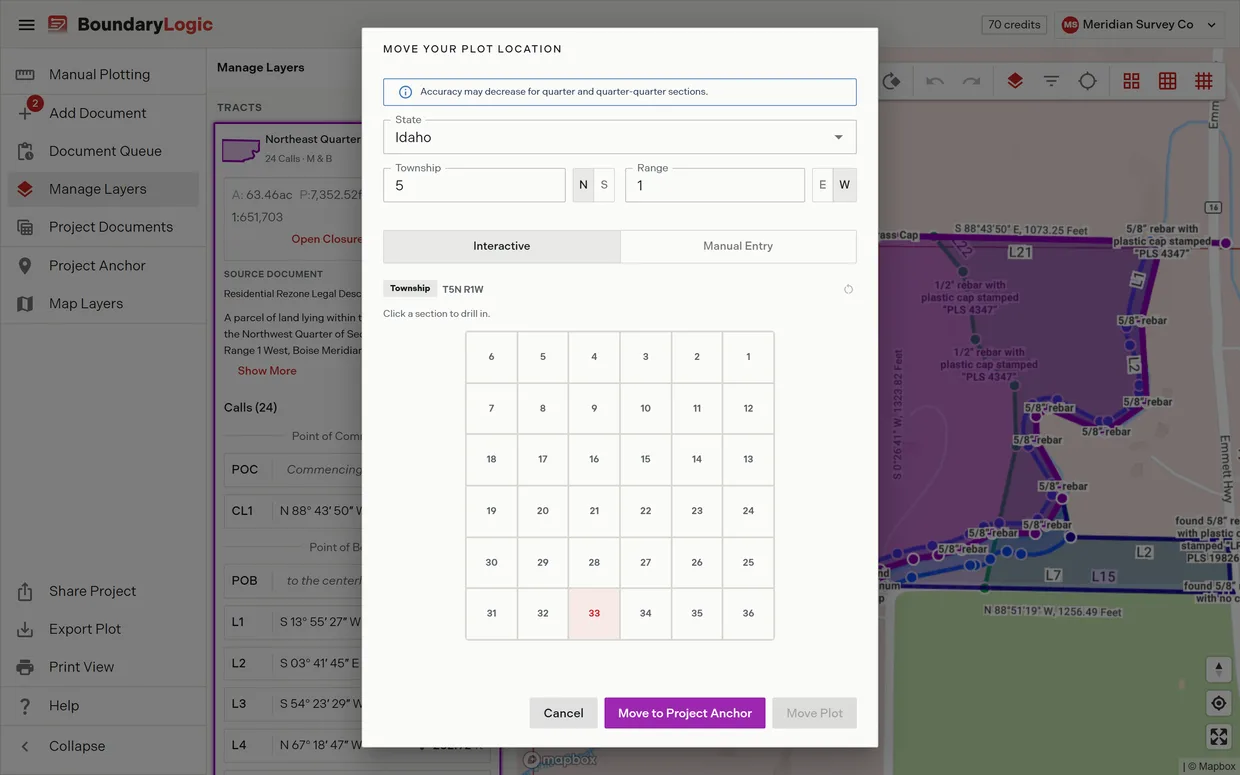Set range direction to W
Image resolution: width=1240 pixels, height=775 pixels.
coord(845,185)
